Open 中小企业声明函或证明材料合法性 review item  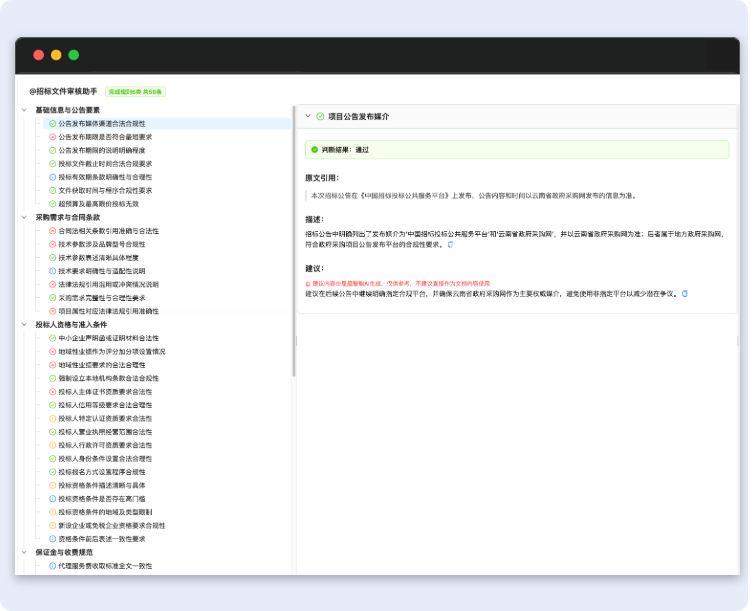108,338
